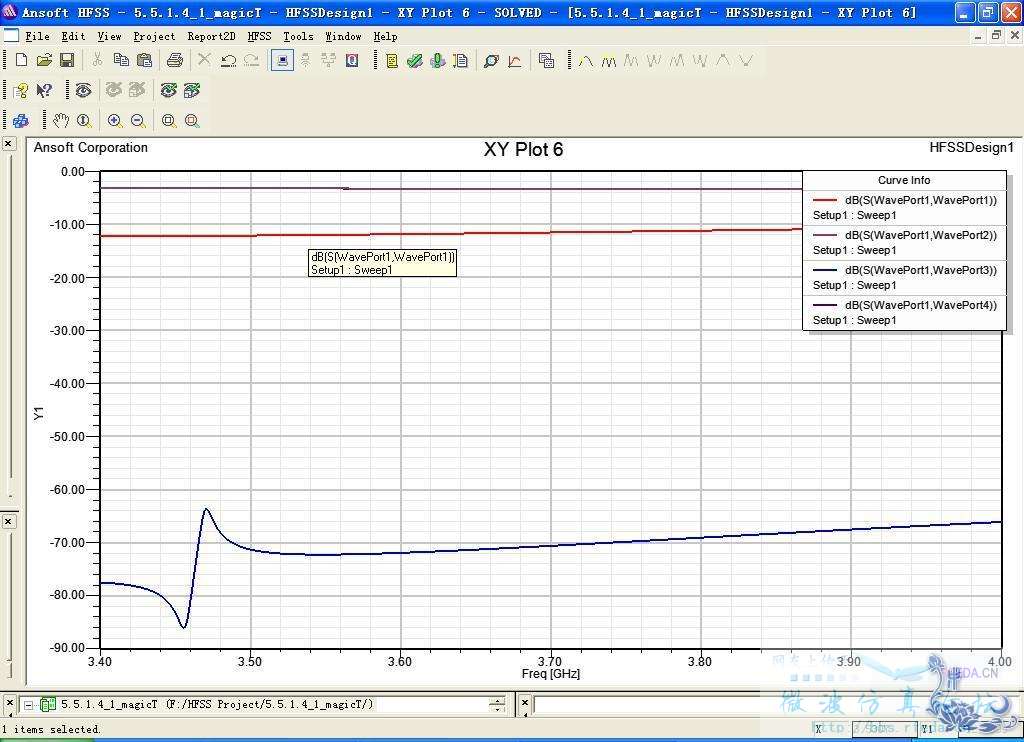Close the message panel at bottom

[x=524, y=704]
